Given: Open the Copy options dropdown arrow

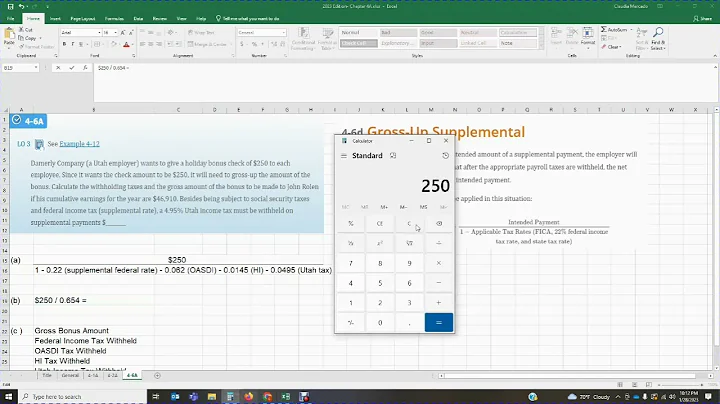Looking at the screenshot, I should pos(40,39).
